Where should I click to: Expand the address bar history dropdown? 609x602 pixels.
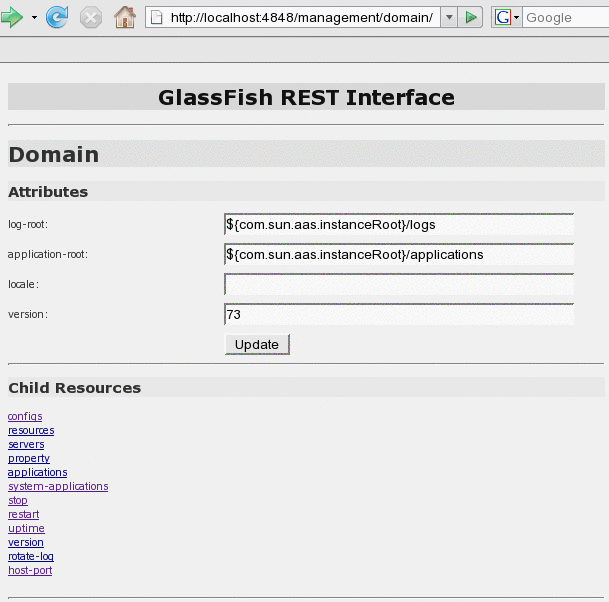click(x=449, y=17)
